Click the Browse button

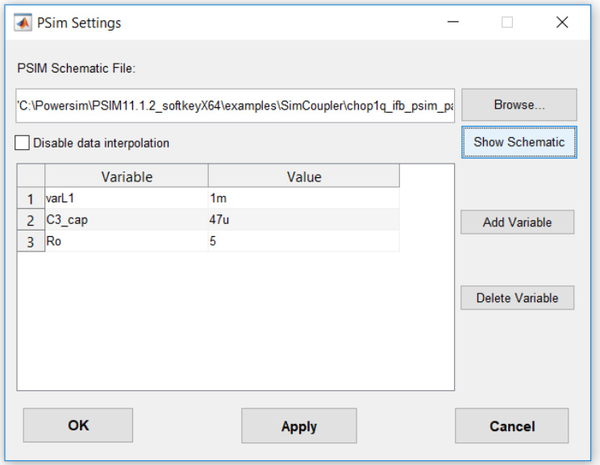pyautogui.click(x=518, y=104)
